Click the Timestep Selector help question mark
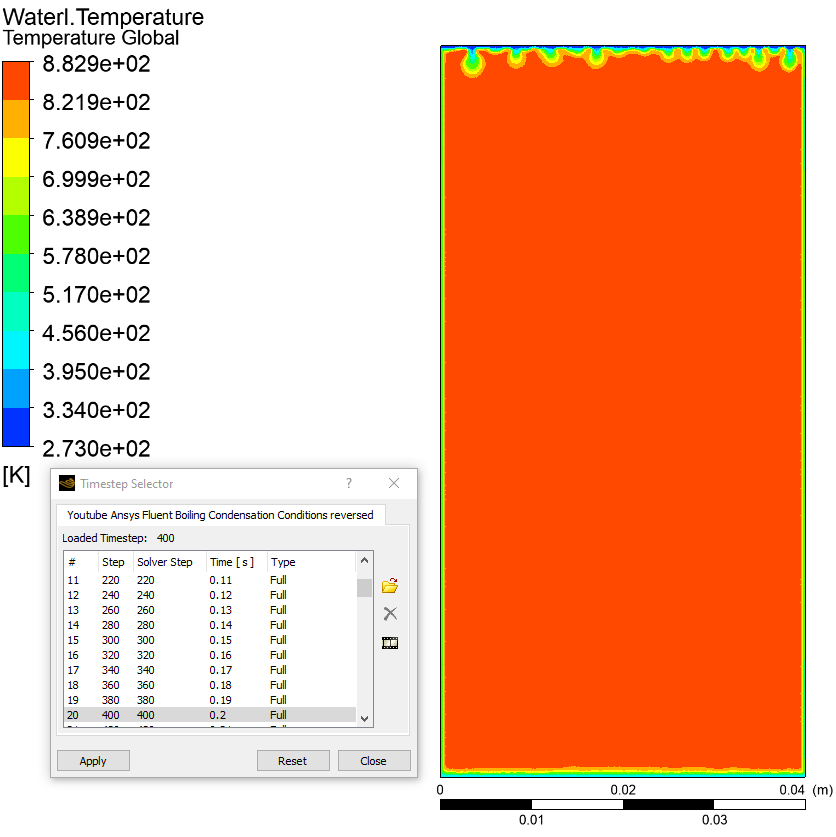836x837 pixels. 349,483
